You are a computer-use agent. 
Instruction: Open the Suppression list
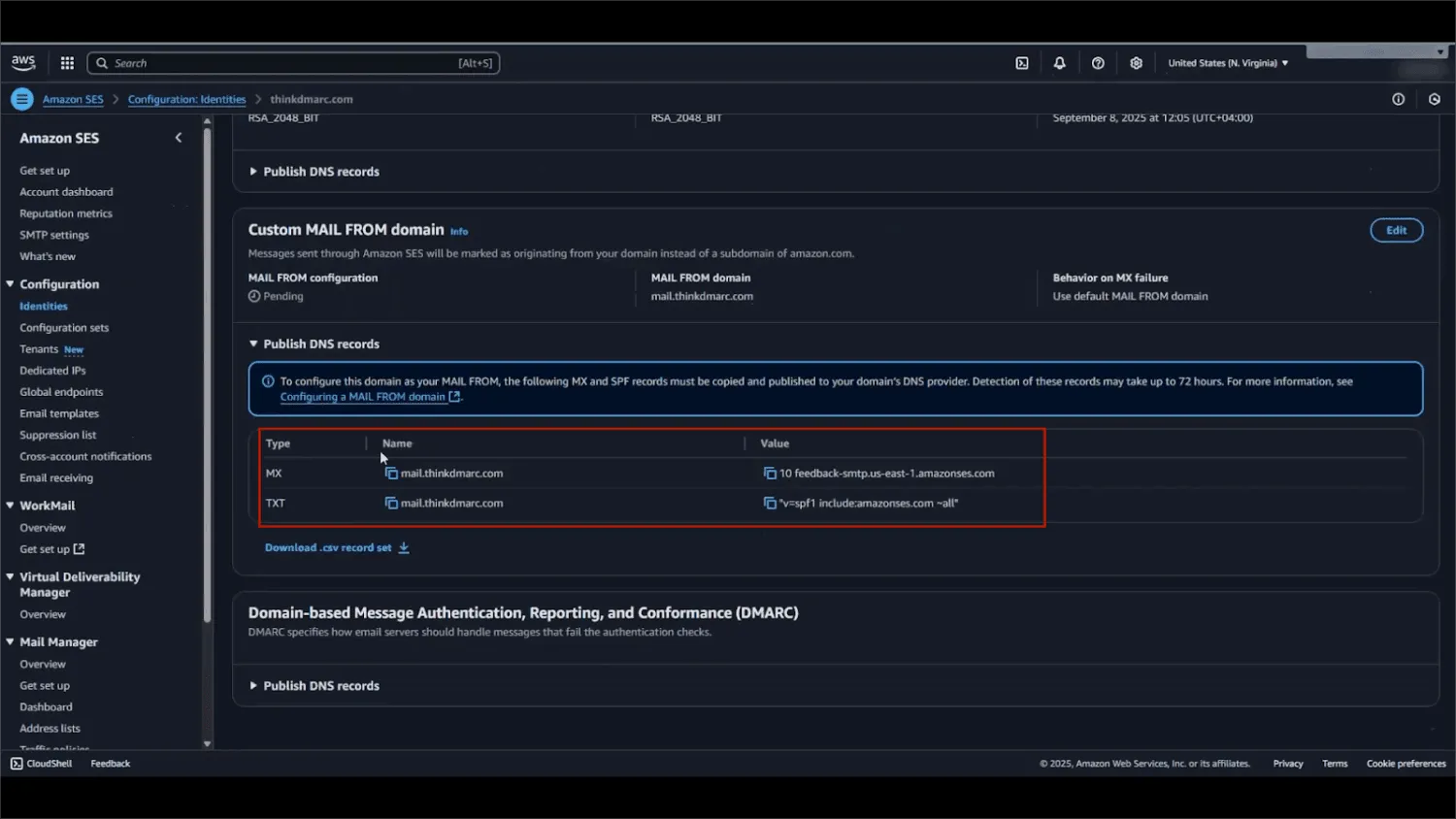pos(58,435)
